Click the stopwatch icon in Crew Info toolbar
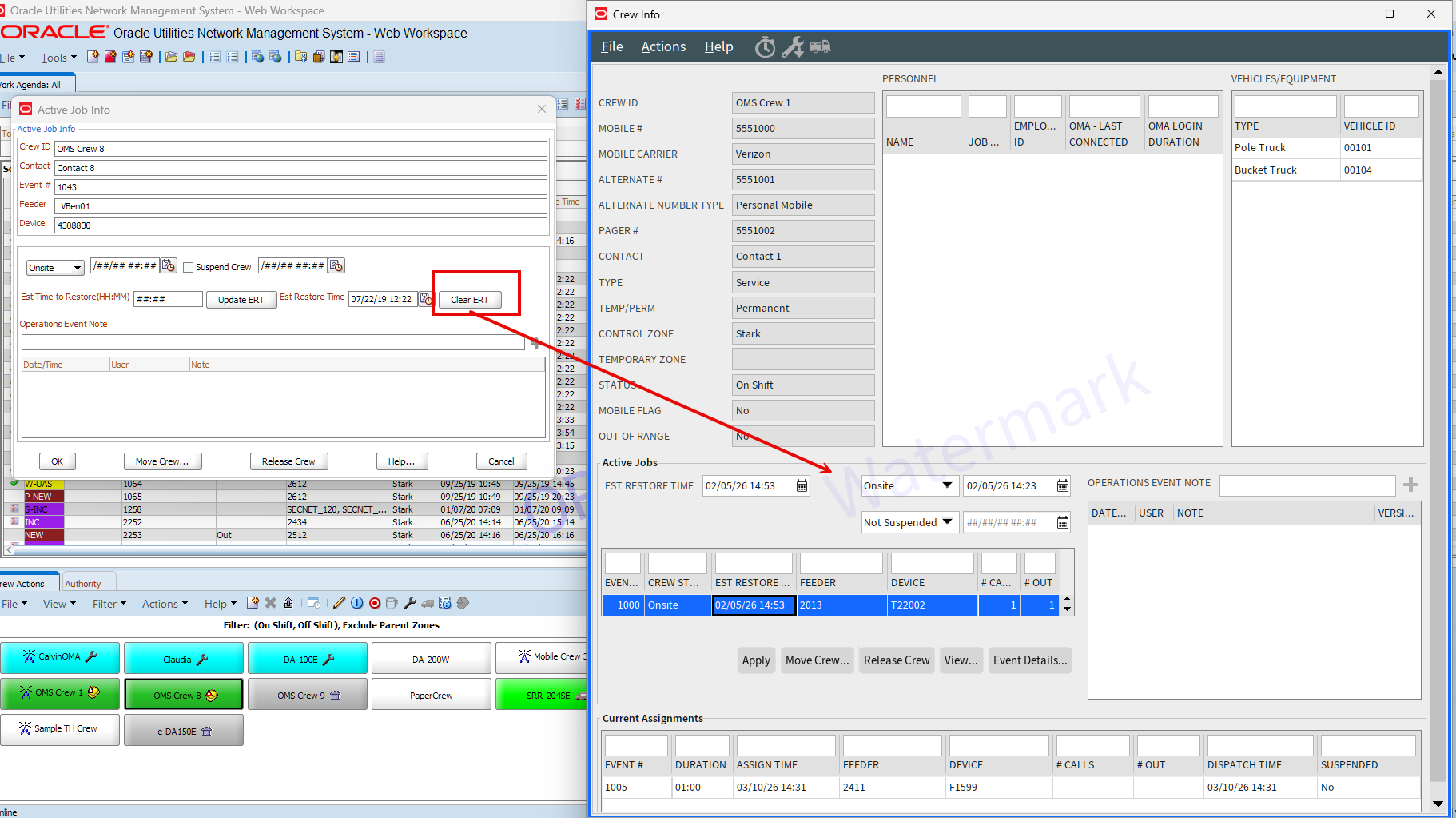The width and height of the screenshot is (1456, 818). pos(765,47)
